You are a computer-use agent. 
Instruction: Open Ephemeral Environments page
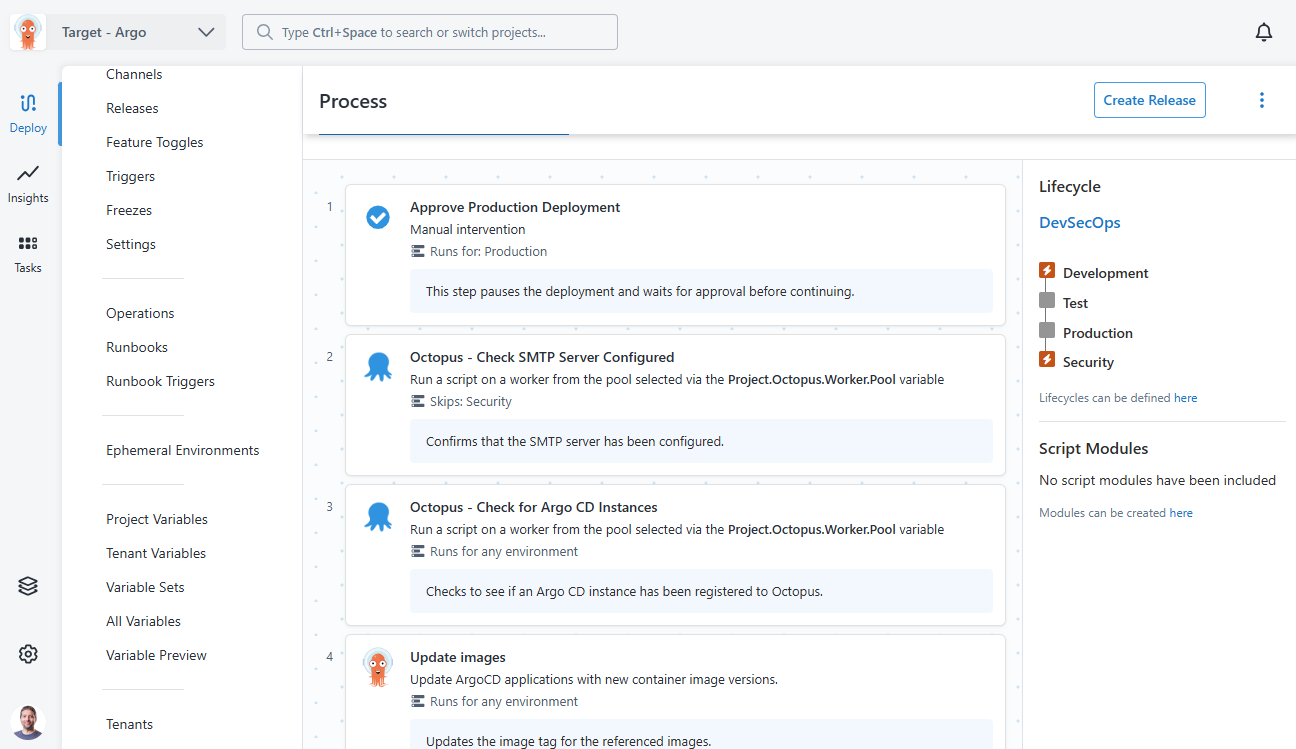click(x=183, y=450)
